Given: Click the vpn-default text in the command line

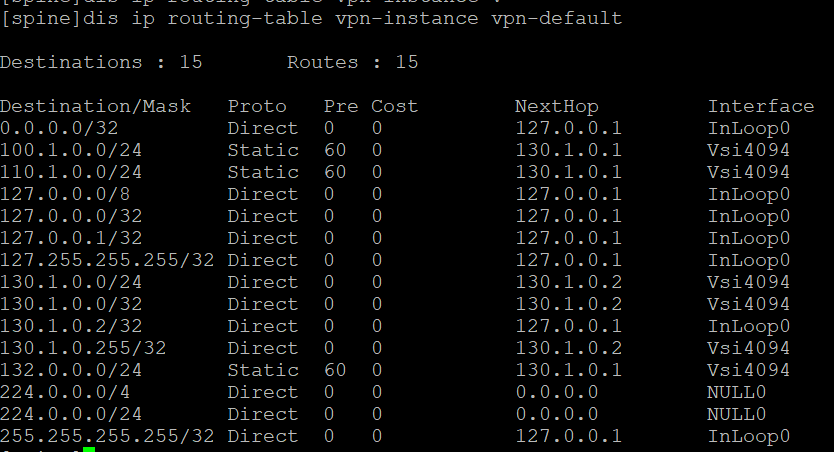Looking at the screenshot, I should point(556,19).
